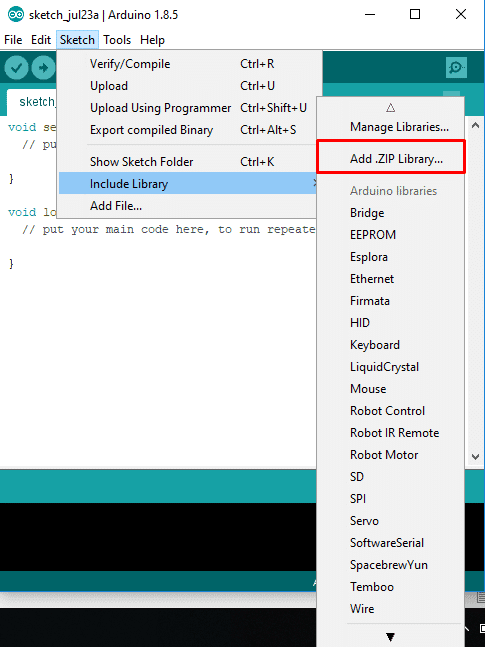Expand the Include Library submenu arrow

(x=315, y=183)
